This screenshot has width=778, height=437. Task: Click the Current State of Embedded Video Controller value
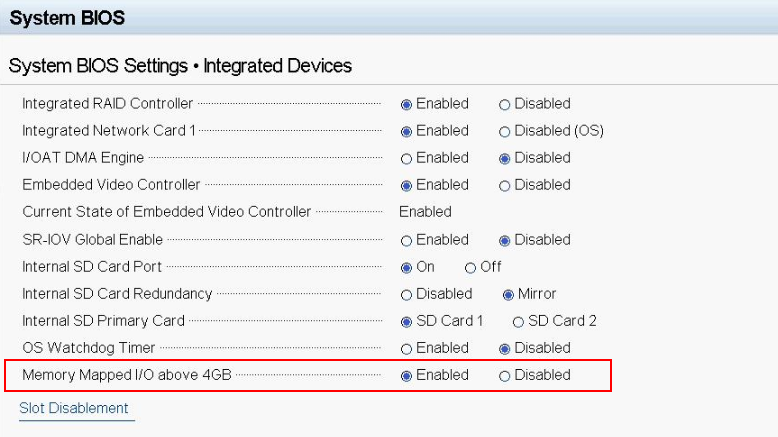(x=425, y=212)
